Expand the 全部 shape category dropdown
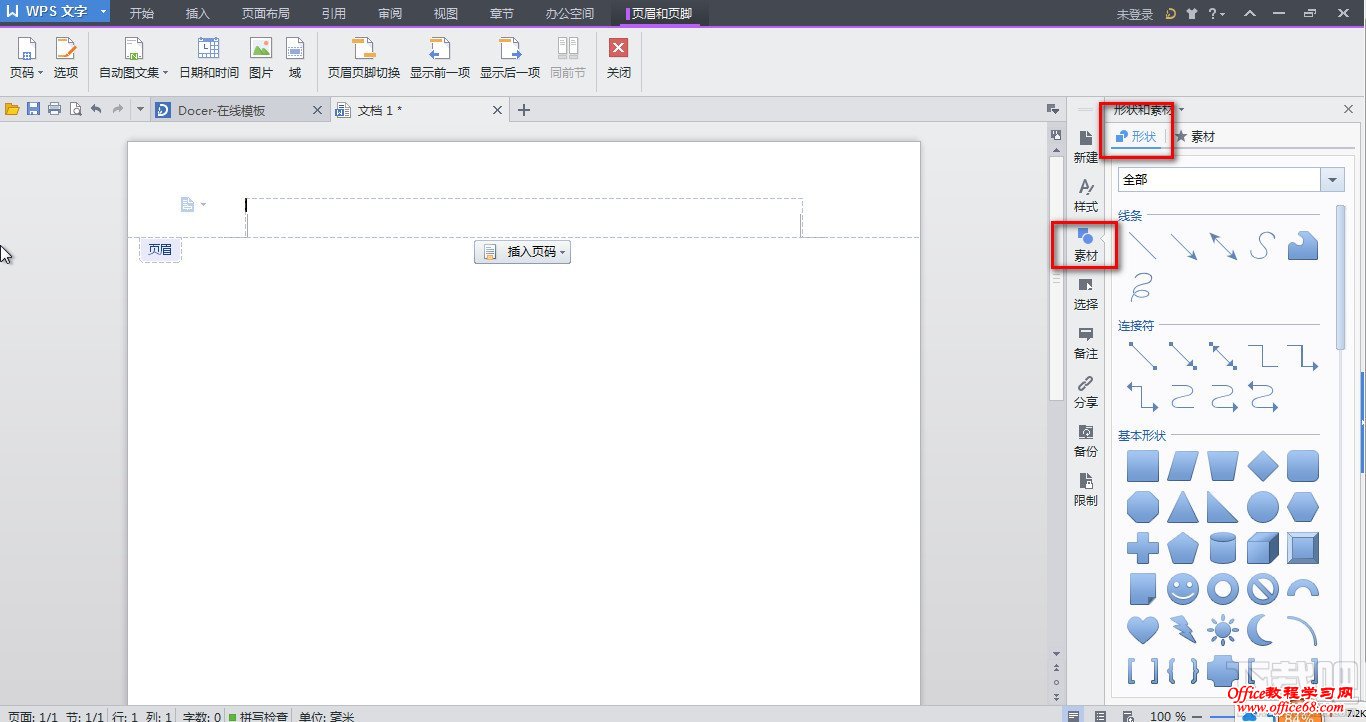The height and width of the screenshot is (722, 1366). coord(1332,180)
